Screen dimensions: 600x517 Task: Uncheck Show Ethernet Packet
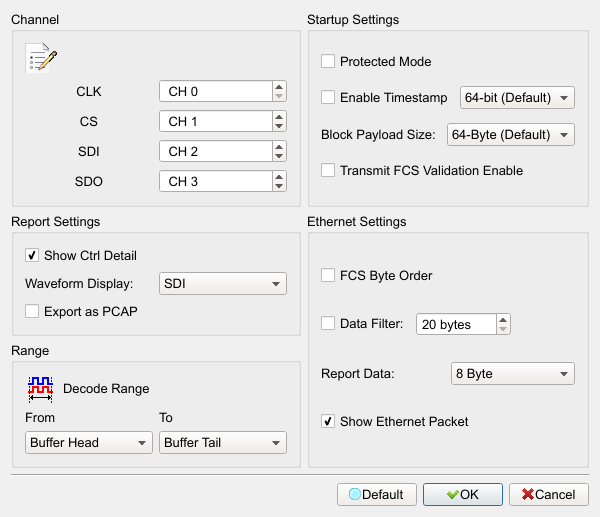click(x=328, y=421)
